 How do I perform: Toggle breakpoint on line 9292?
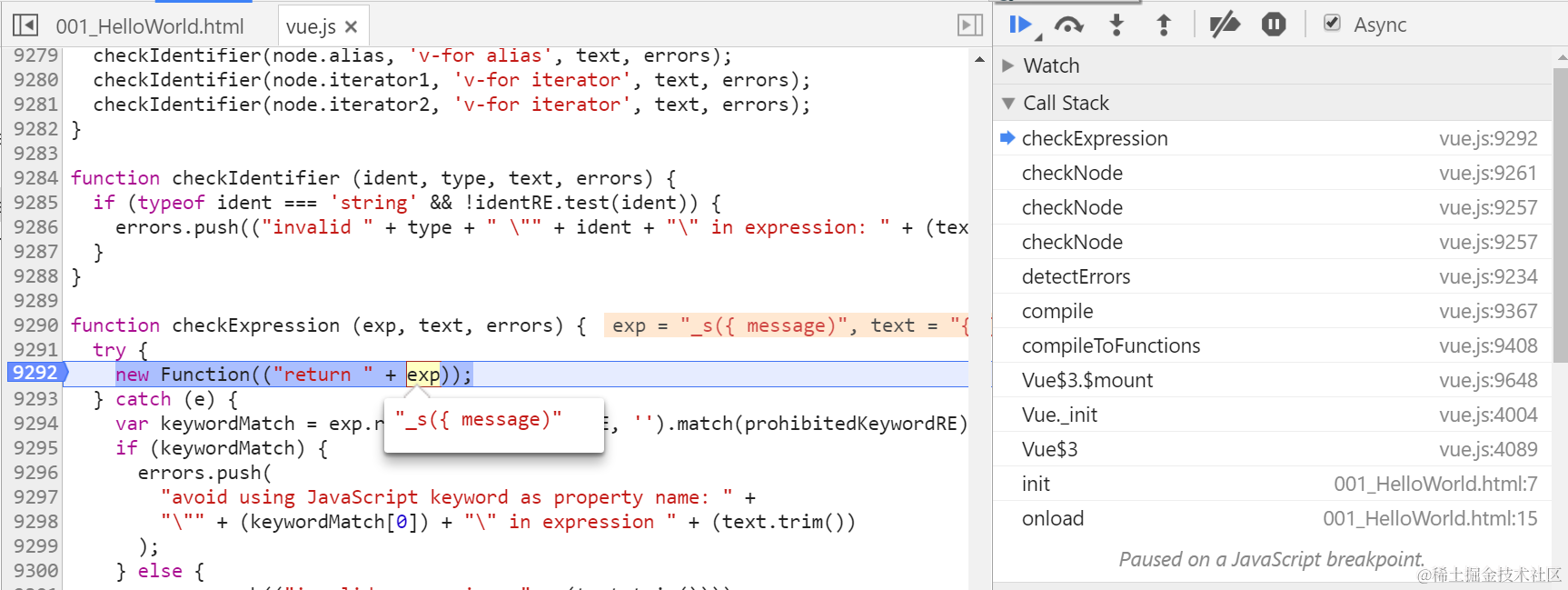click(x=35, y=373)
